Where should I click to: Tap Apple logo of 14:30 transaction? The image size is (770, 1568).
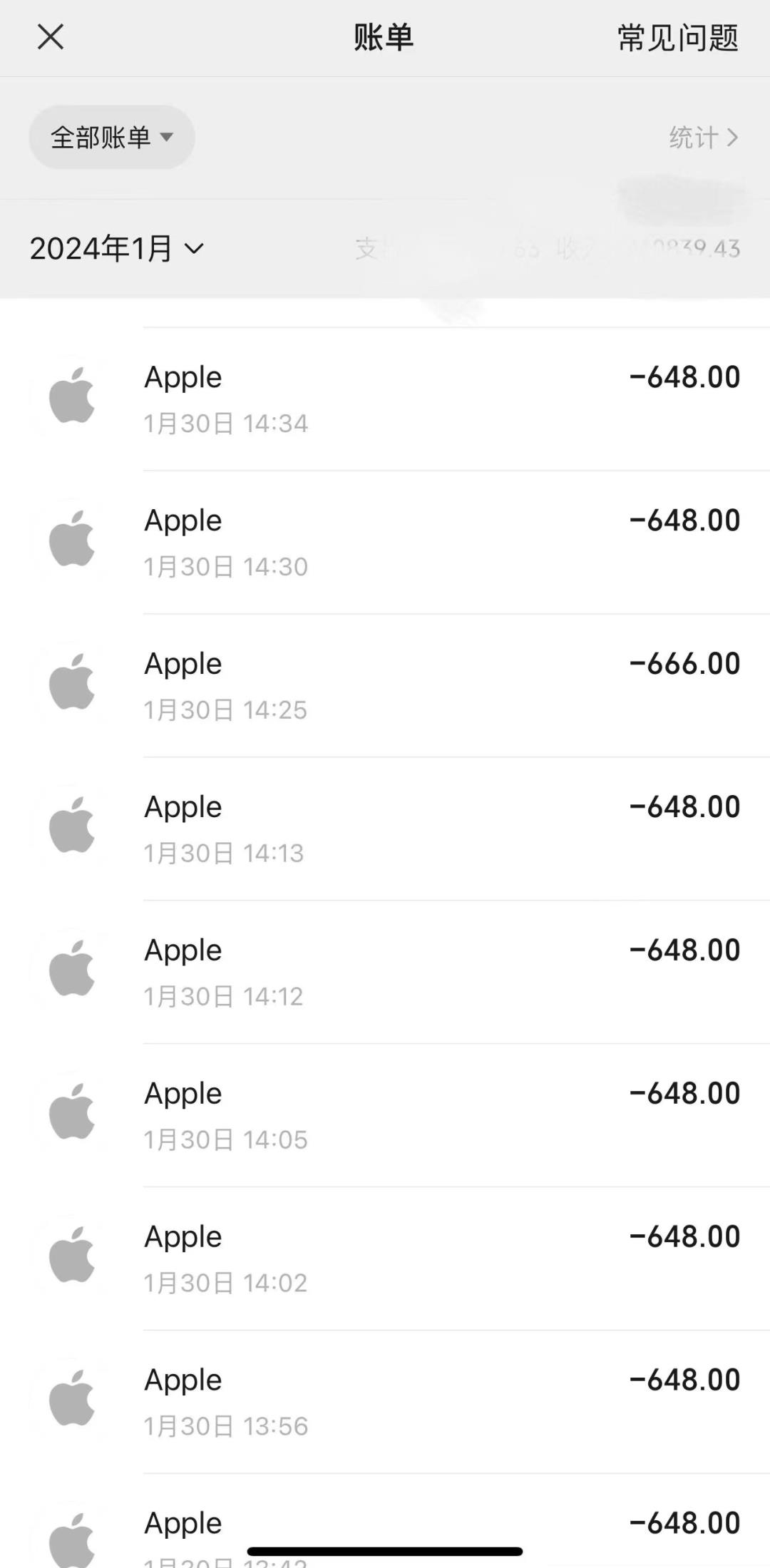pos(72,538)
